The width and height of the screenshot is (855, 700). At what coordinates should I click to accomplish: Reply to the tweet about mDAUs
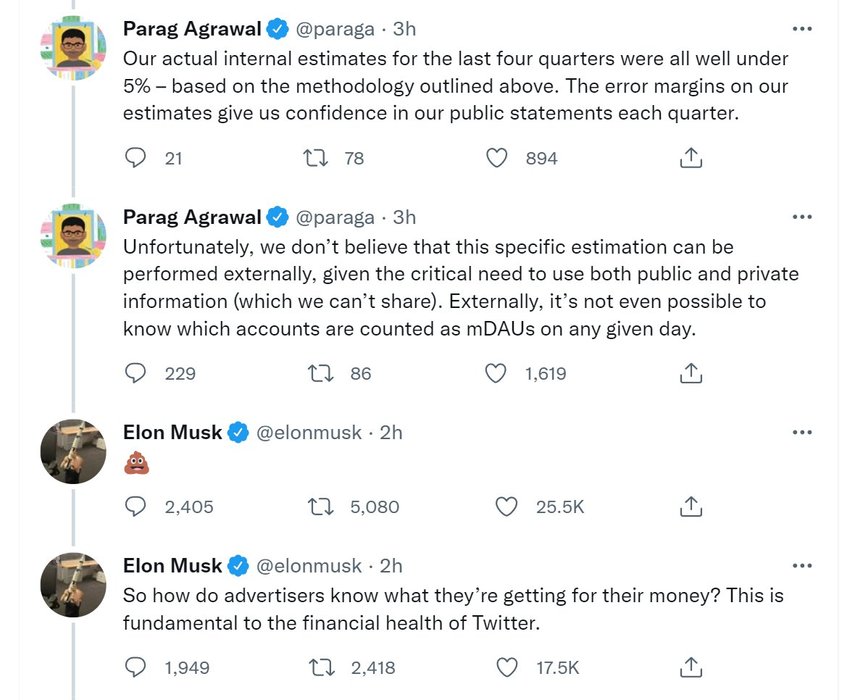click(136, 373)
